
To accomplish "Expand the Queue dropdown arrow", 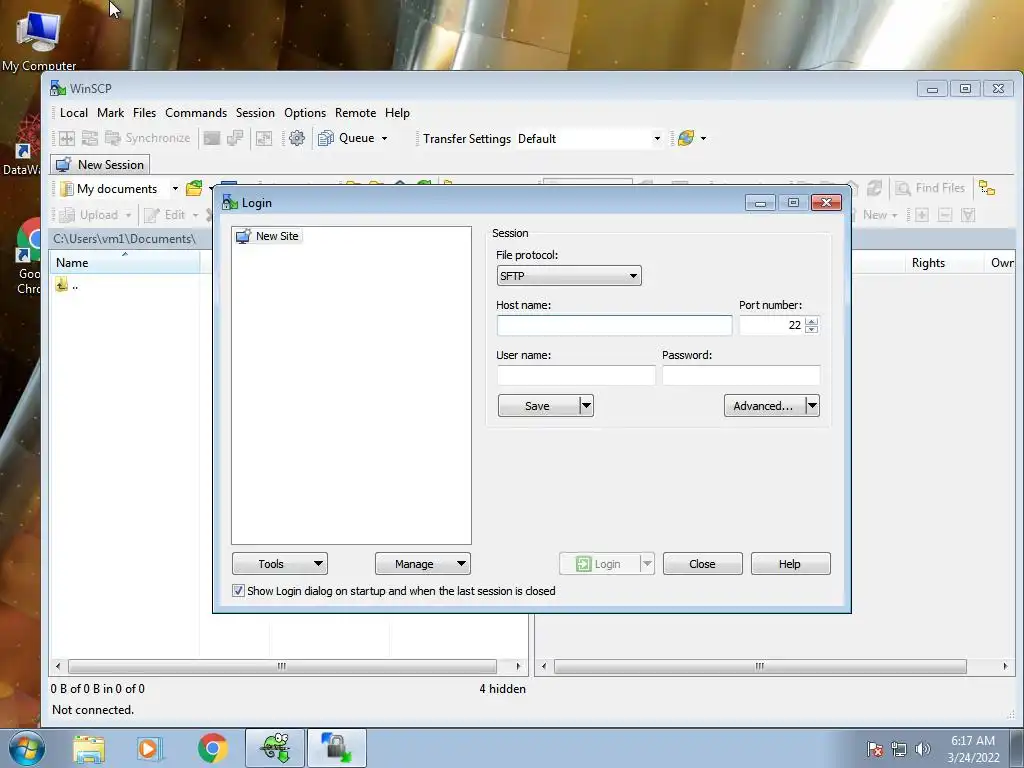I will (x=385, y=138).
